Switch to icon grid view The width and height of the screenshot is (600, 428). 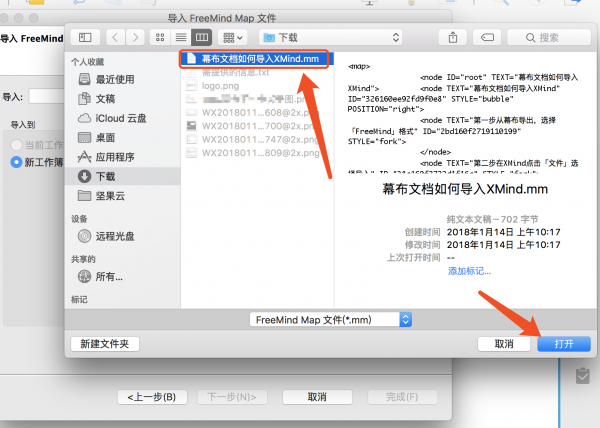[160, 37]
